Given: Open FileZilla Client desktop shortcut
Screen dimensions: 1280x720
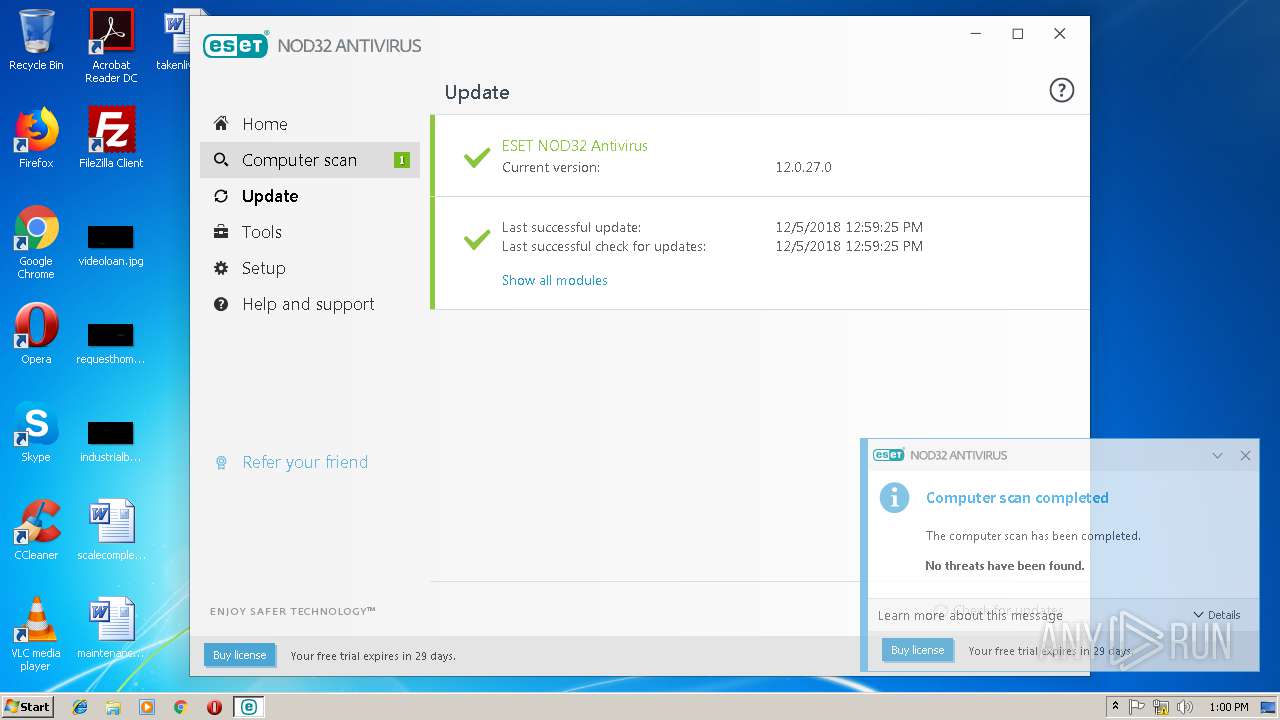Looking at the screenshot, I should pos(111,138).
